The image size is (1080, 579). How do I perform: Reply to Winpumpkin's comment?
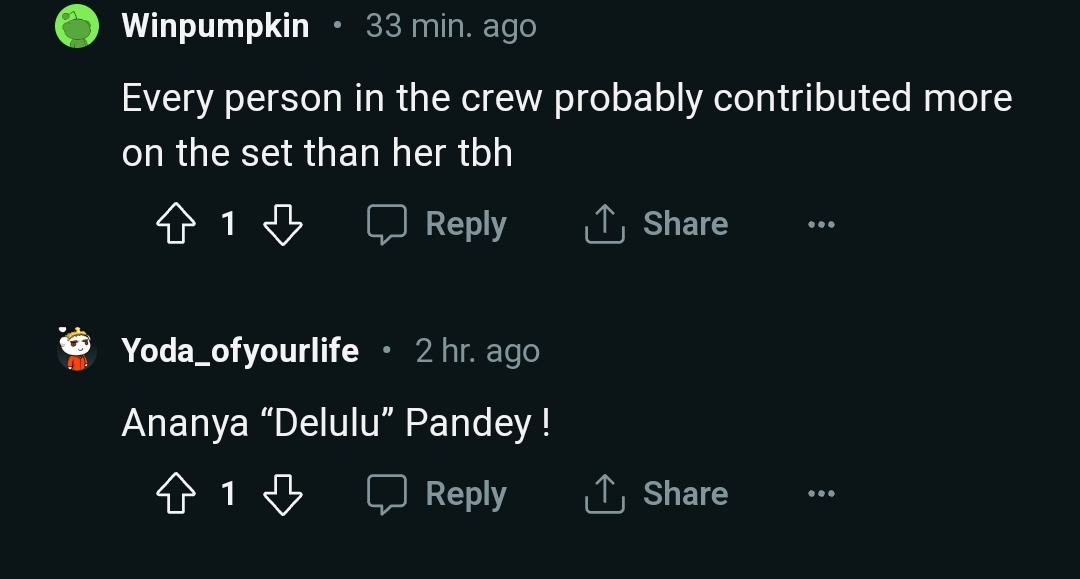[x=437, y=224]
